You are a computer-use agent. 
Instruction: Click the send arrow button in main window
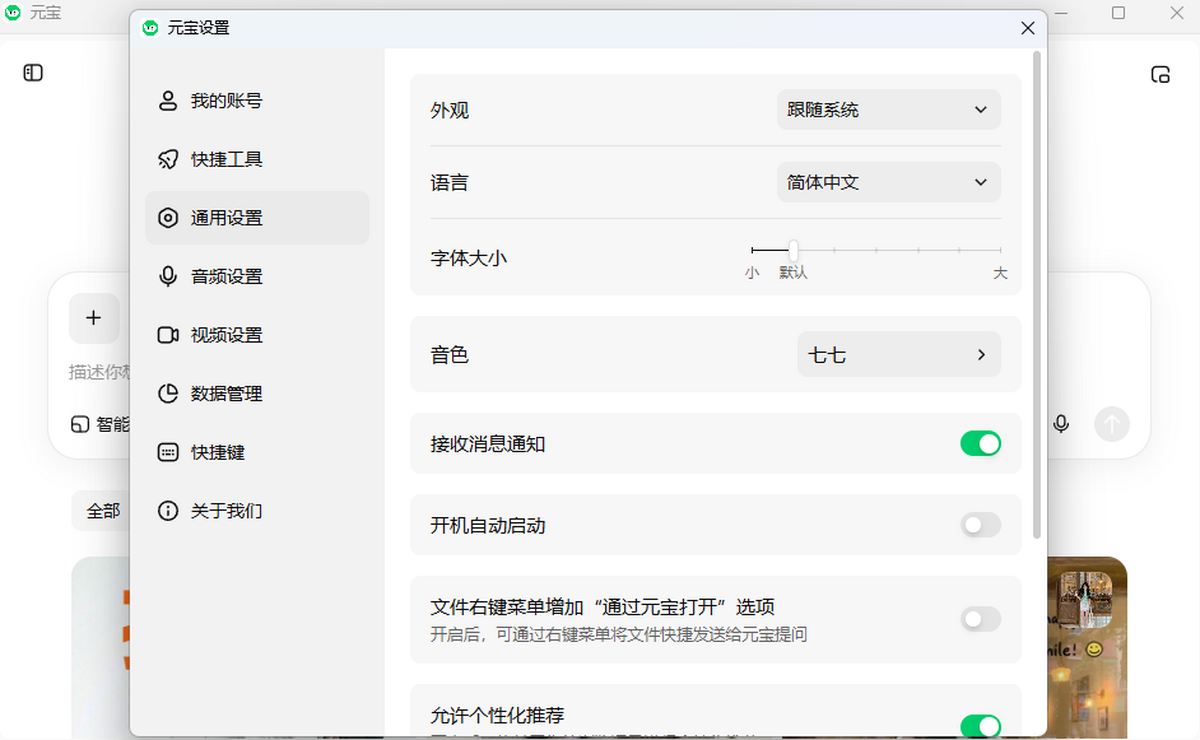pos(1112,424)
